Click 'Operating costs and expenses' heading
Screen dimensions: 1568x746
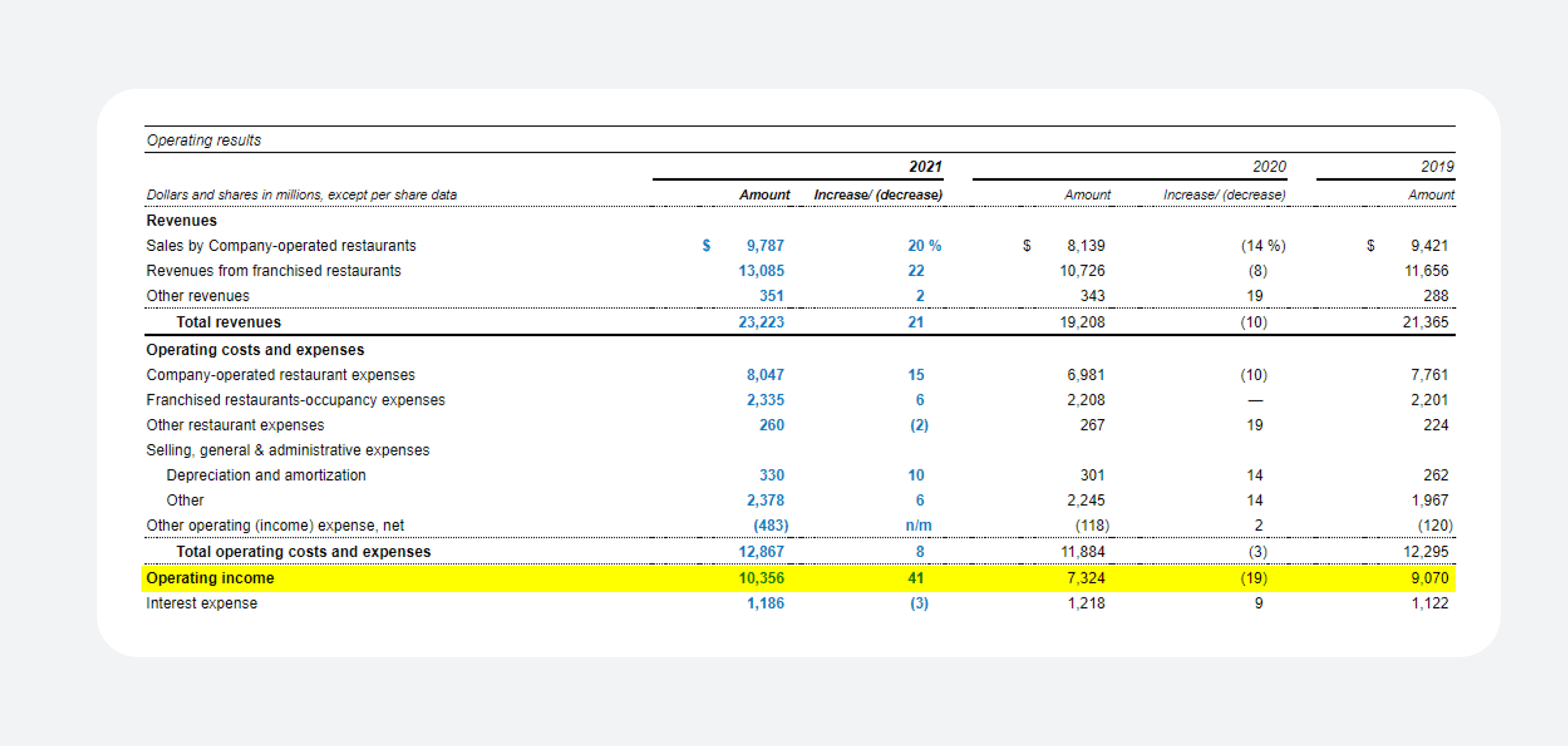(255, 349)
